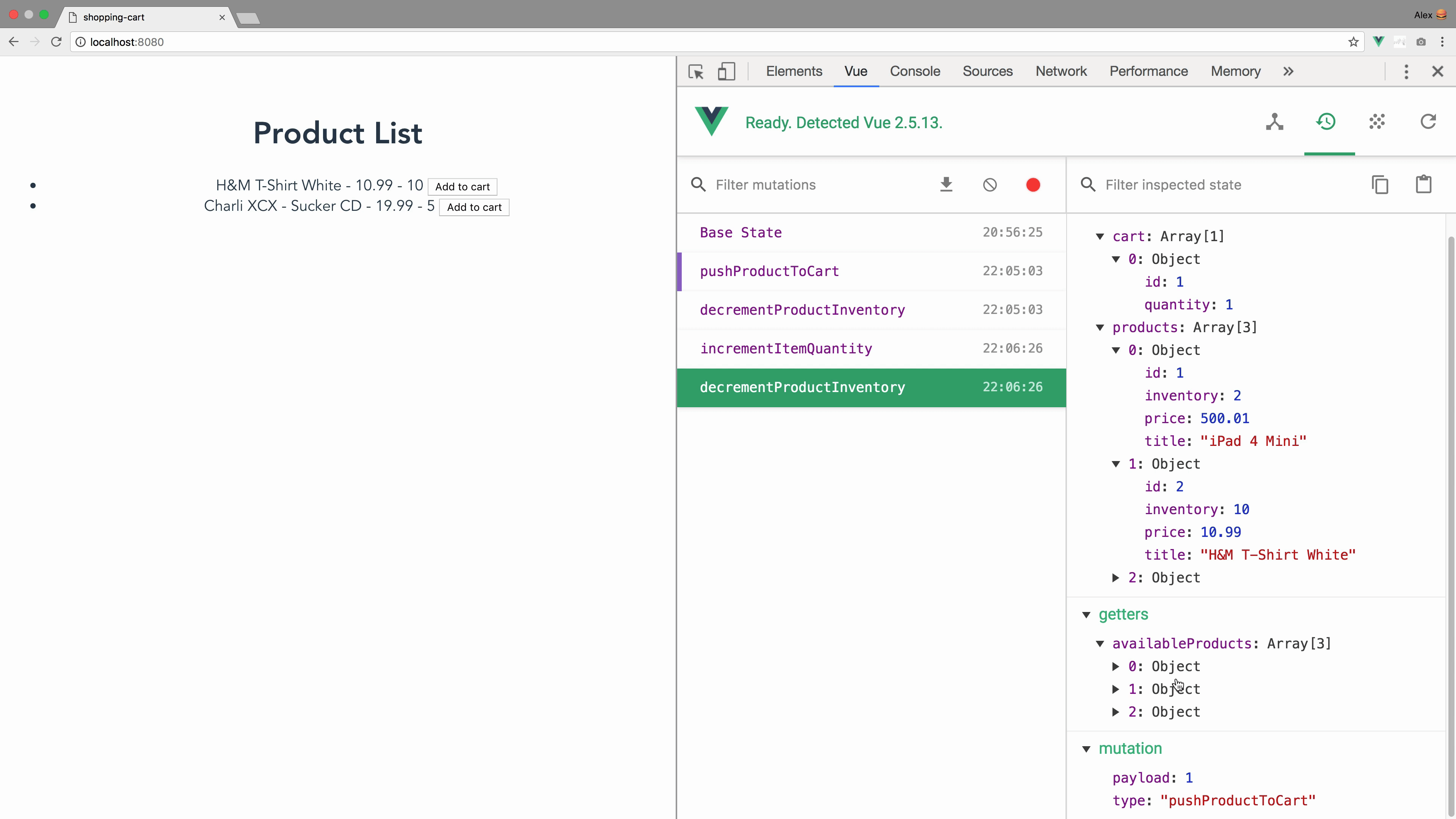Screen dimensions: 1456x819
Task: Open the Vue components tree tab icon
Action: (x=1274, y=121)
